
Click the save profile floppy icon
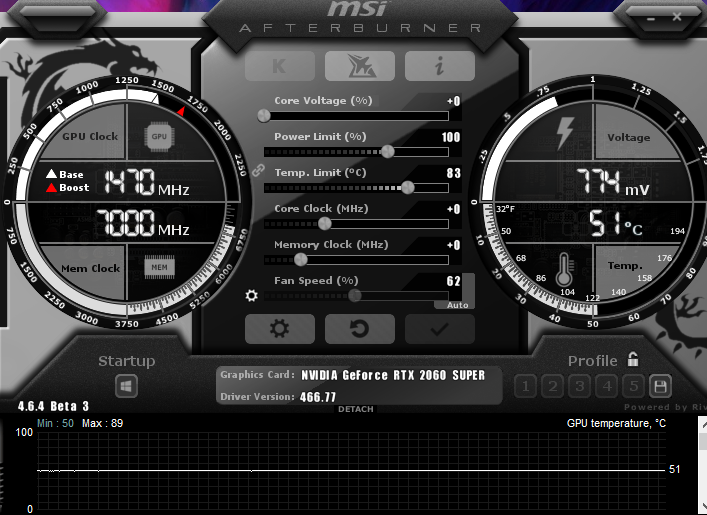point(661,386)
